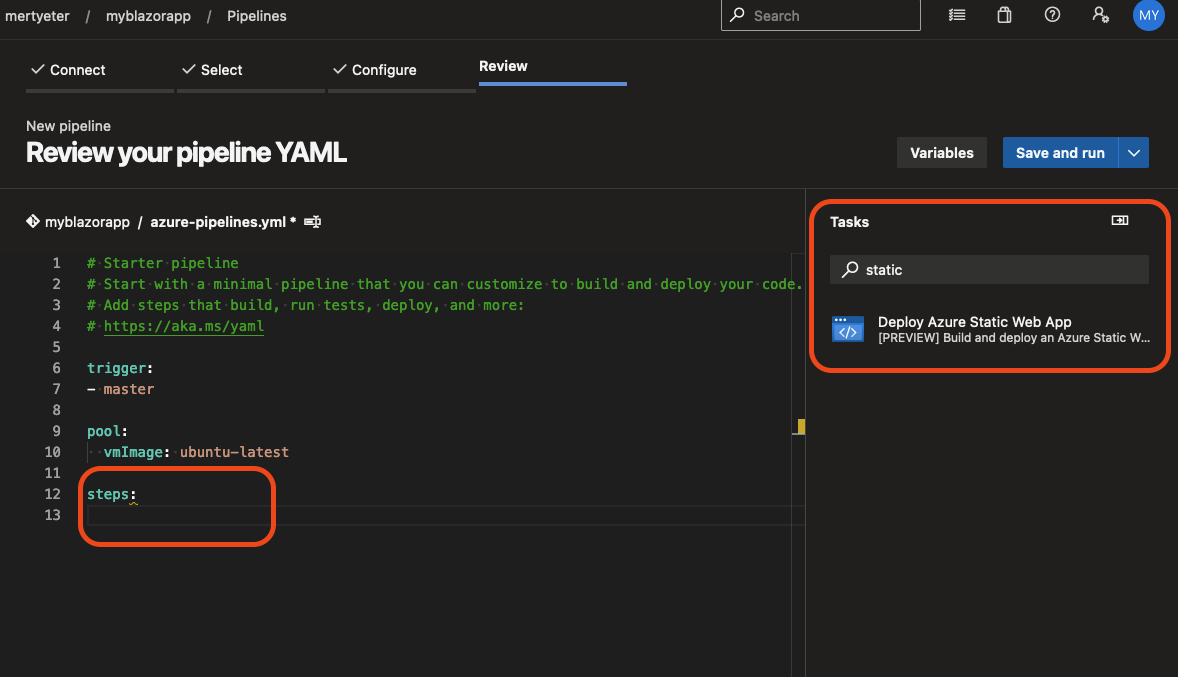Select the Deploy Azure Static Web App task

click(990, 329)
